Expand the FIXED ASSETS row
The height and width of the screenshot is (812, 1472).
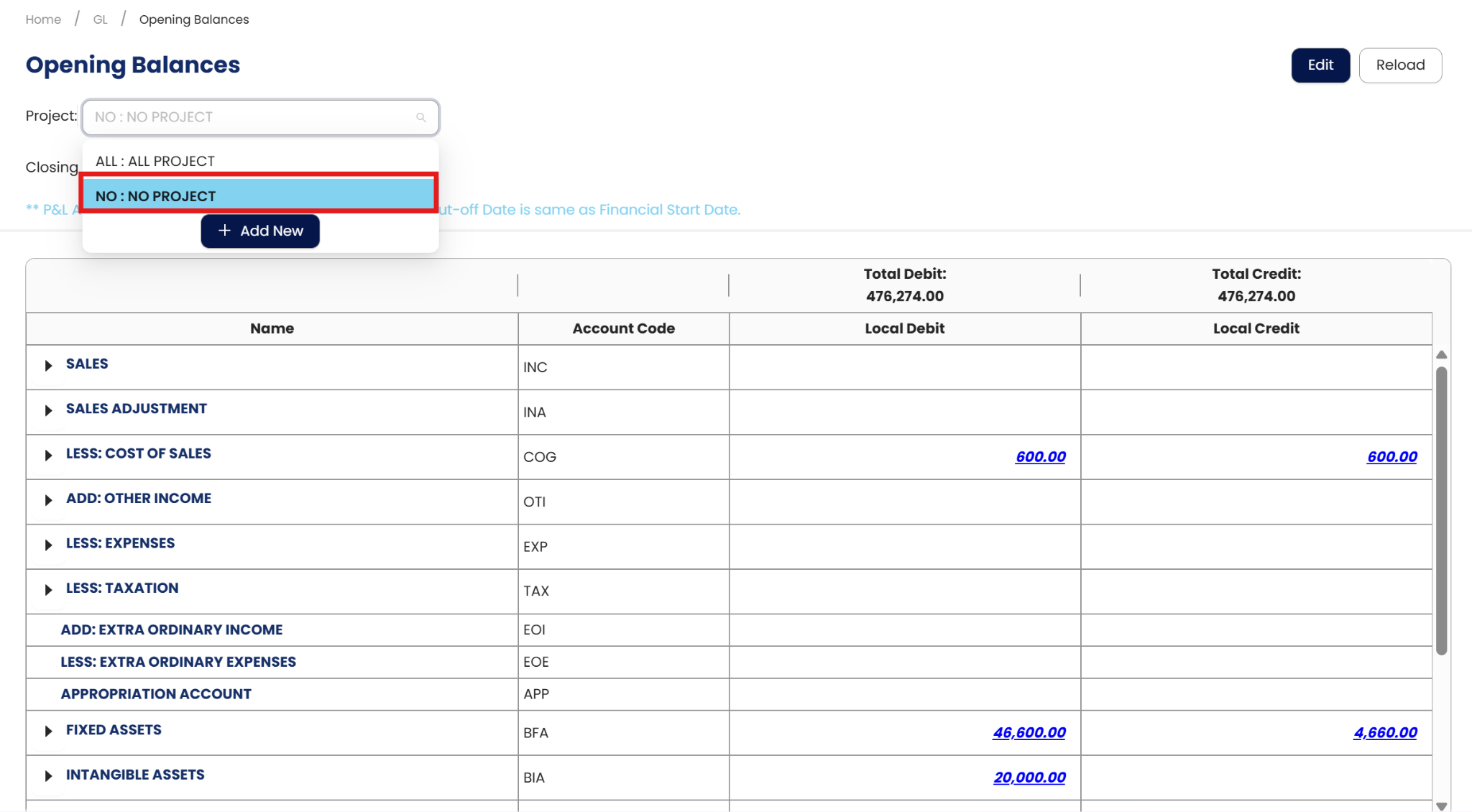click(x=48, y=732)
